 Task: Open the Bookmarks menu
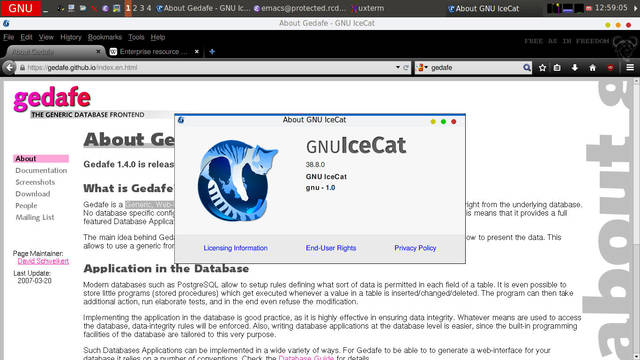[x=104, y=37]
